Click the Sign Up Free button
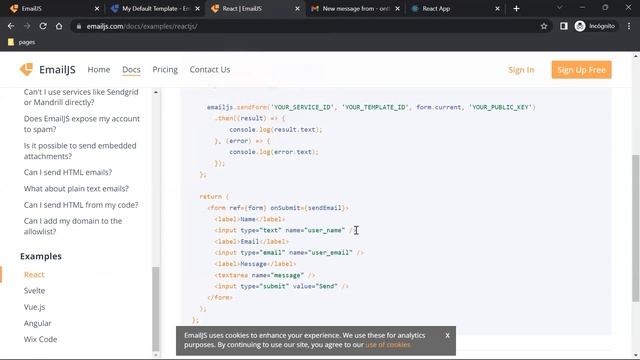 [582, 70]
